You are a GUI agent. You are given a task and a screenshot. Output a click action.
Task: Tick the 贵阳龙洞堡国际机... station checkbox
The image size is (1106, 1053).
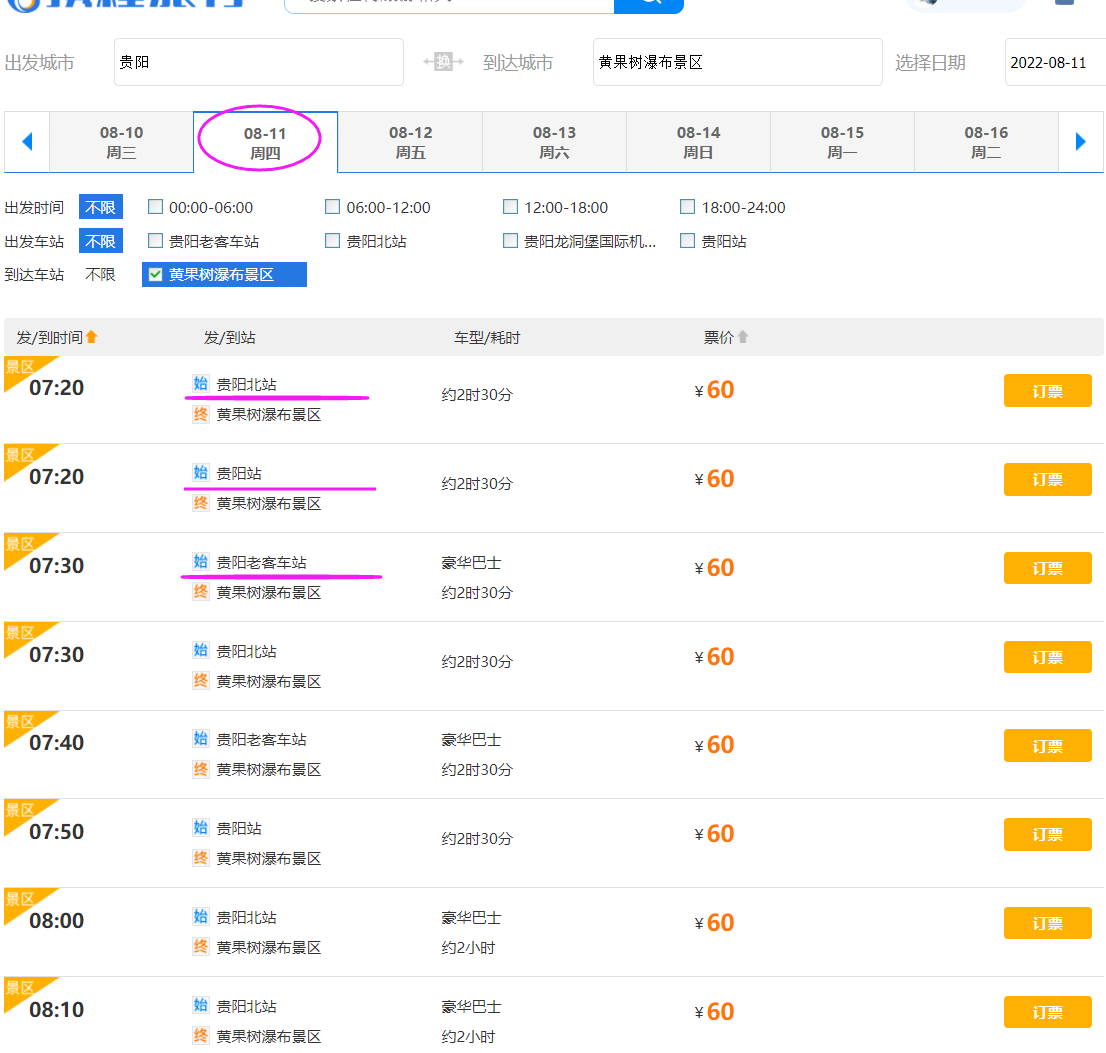[511, 241]
